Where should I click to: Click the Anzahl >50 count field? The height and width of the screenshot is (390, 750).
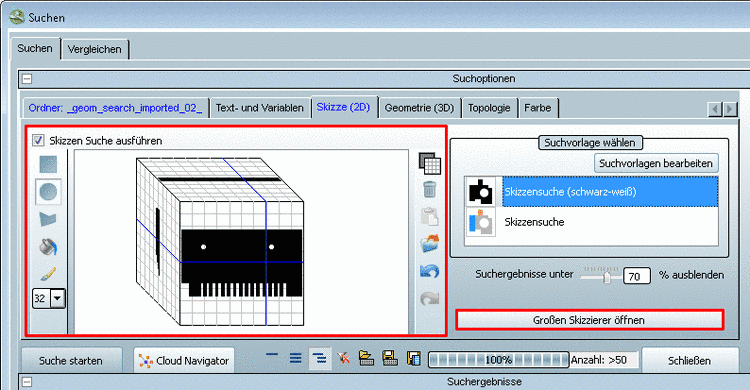click(x=604, y=360)
